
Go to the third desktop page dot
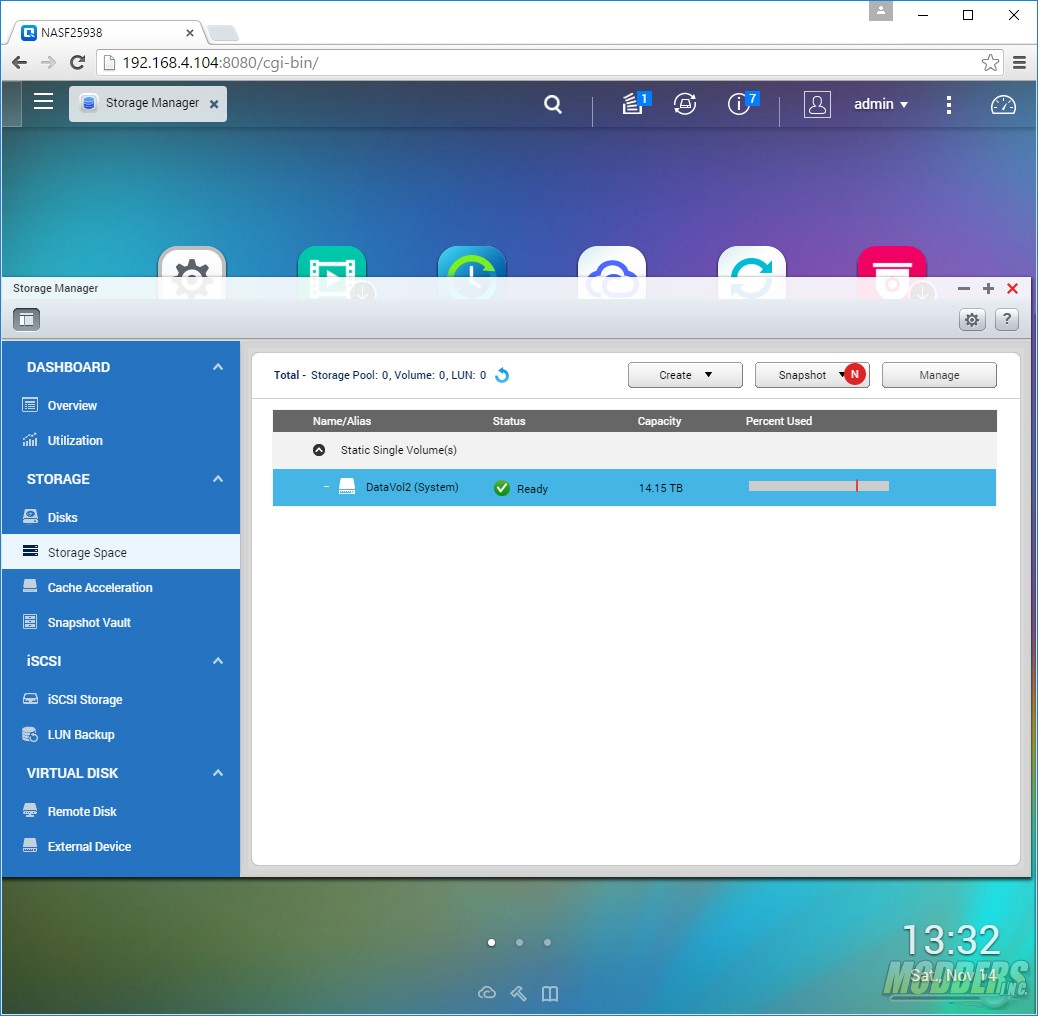[547, 943]
